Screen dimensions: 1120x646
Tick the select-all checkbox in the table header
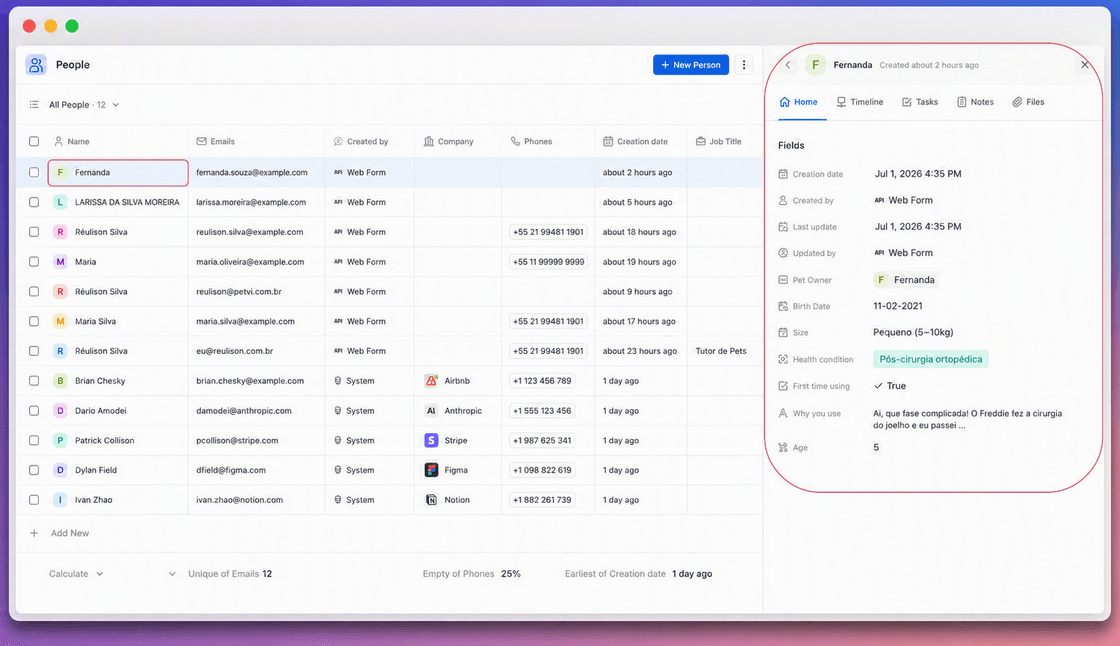pos(34,141)
